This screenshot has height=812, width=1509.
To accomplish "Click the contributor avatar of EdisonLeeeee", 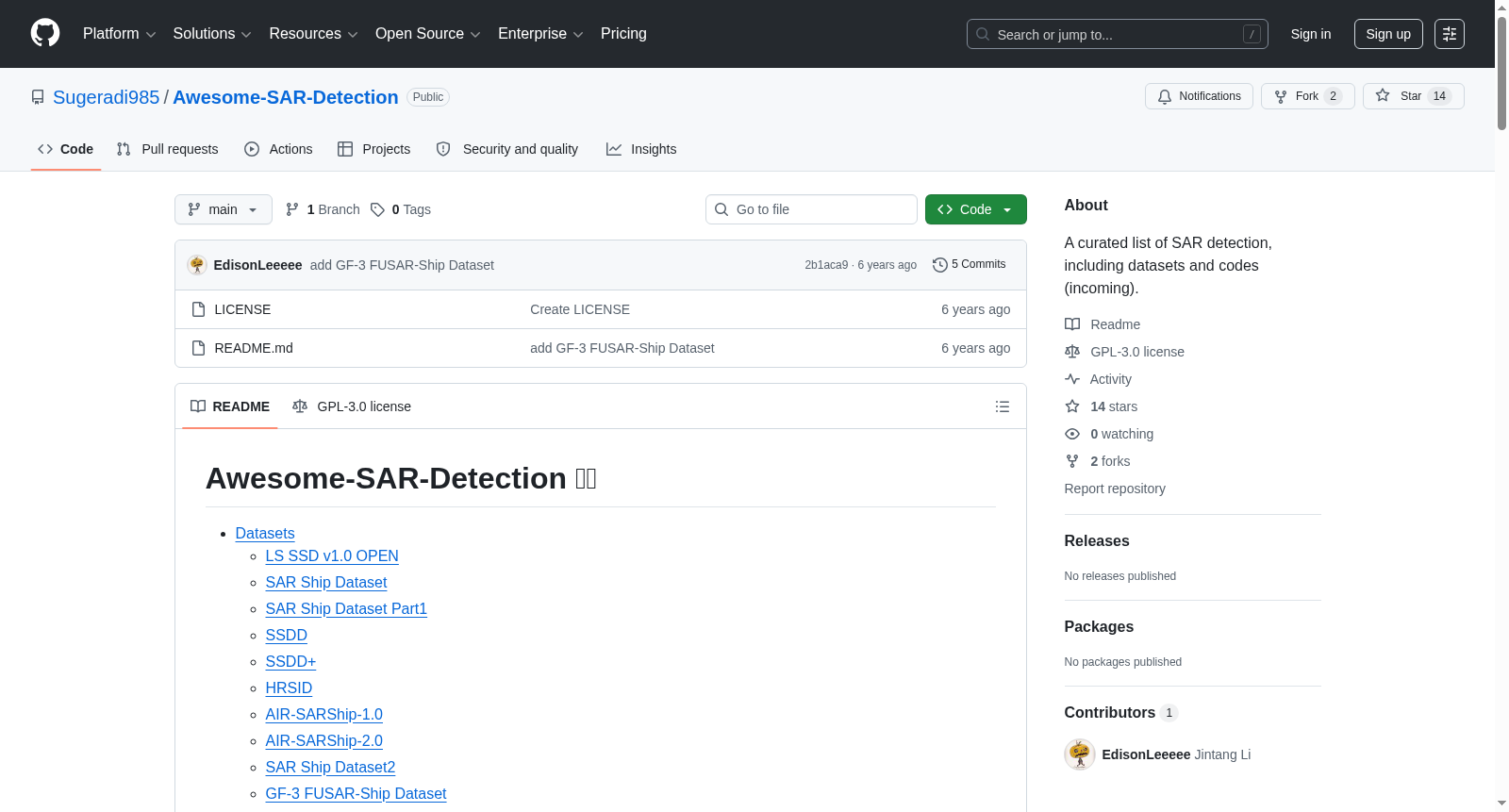I will point(1080,754).
